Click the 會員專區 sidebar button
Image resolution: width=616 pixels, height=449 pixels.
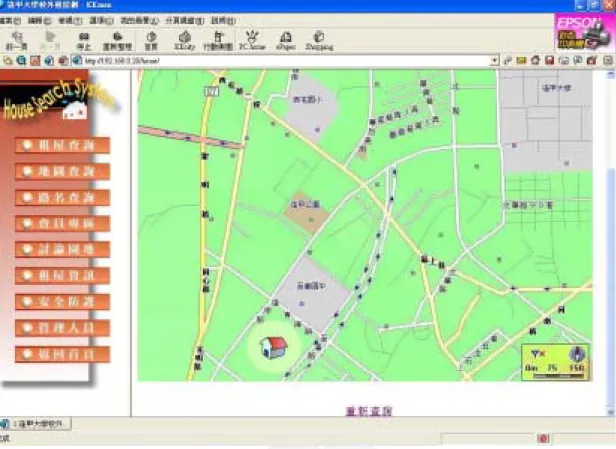62,224
